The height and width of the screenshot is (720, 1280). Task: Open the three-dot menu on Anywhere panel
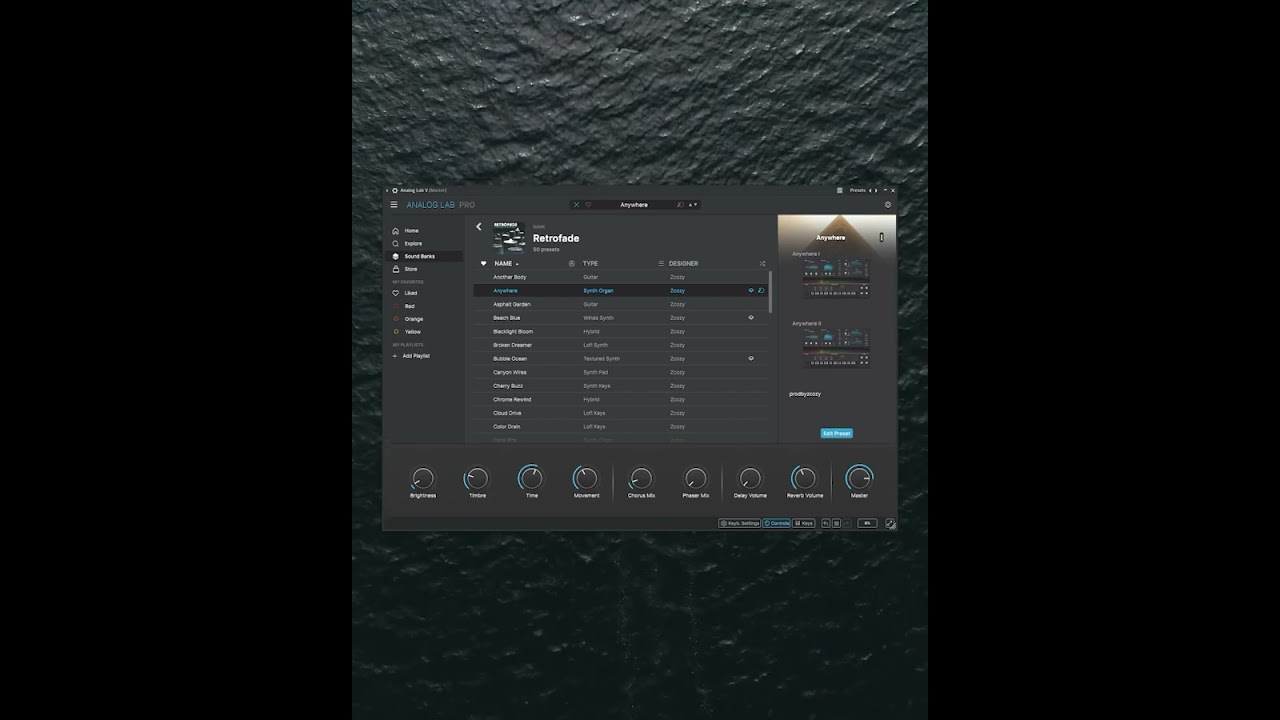click(x=881, y=238)
